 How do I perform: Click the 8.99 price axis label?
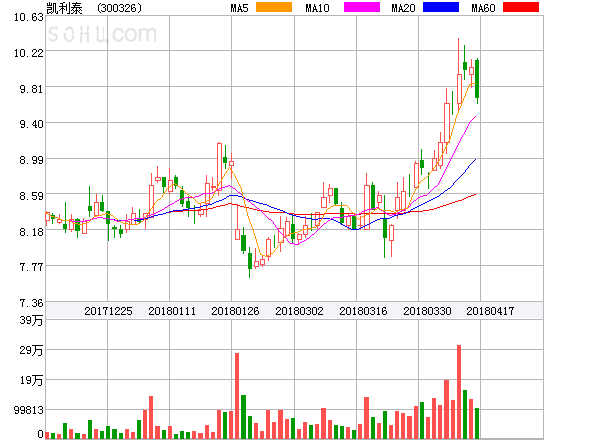click(31, 160)
